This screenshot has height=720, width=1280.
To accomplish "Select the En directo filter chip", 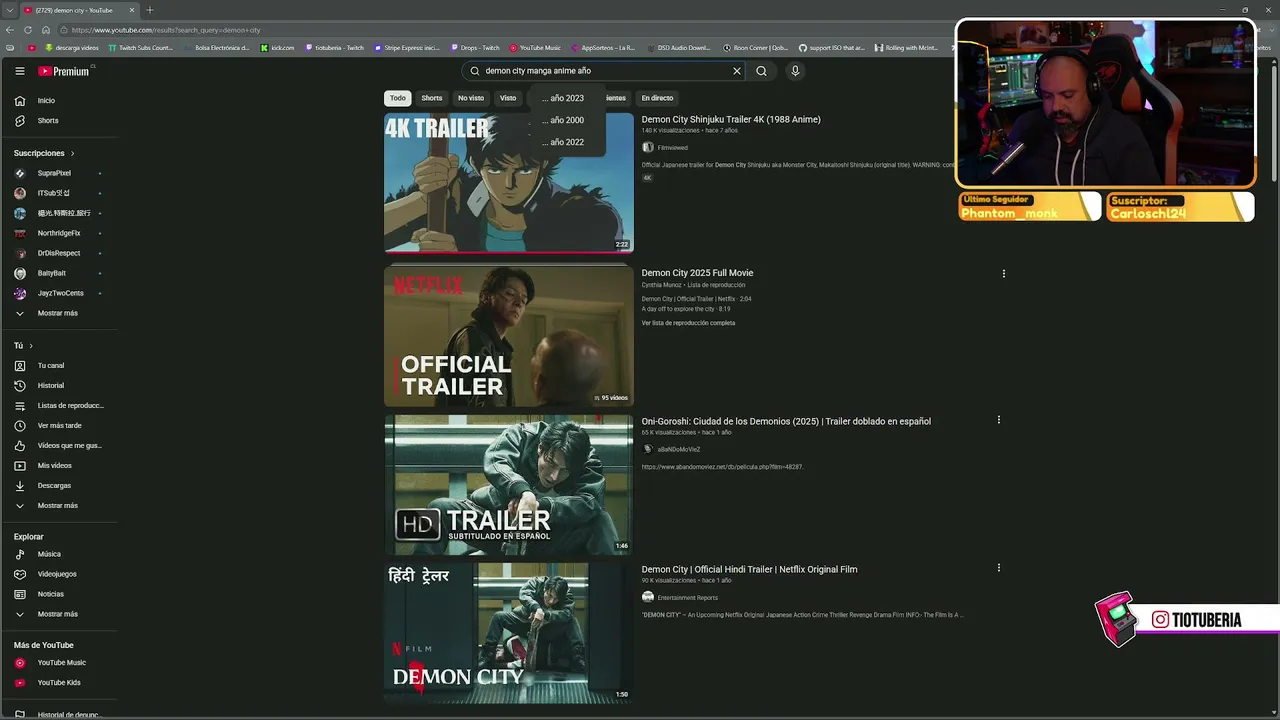I will tap(657, 98).
